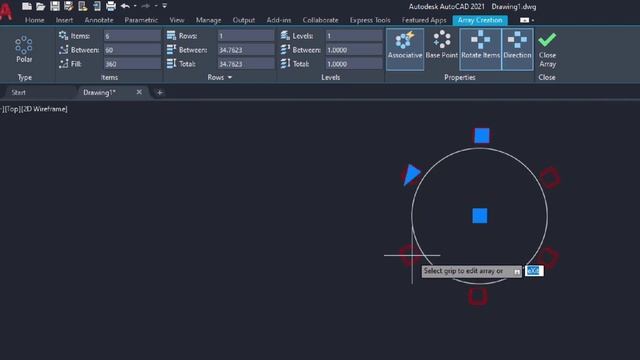Image resolution: width=640 pixels, height=360 pixels.
Task: Click the square center grip of the array
Action: click(480, 216)
